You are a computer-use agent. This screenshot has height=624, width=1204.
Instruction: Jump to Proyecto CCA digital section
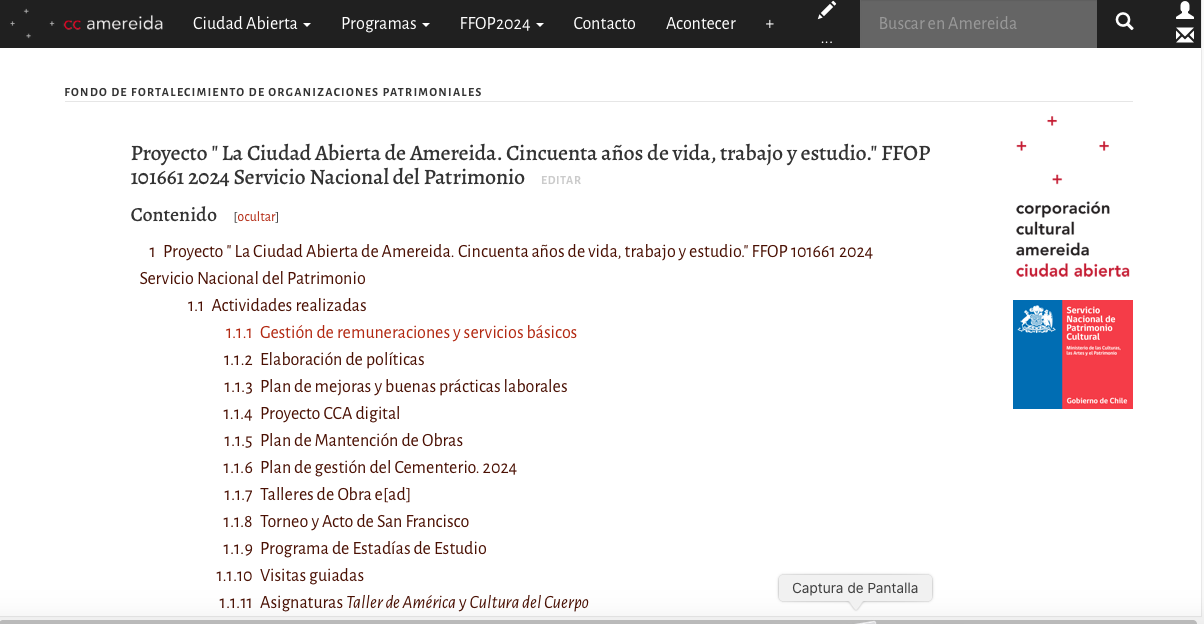(x=329, y=414)
